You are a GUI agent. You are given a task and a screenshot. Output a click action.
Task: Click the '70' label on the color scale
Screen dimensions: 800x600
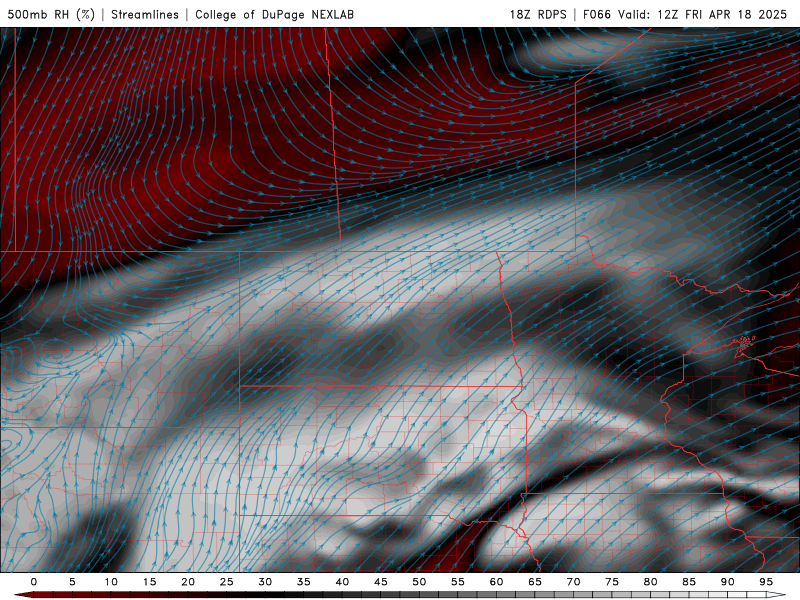tap(573, 582)
